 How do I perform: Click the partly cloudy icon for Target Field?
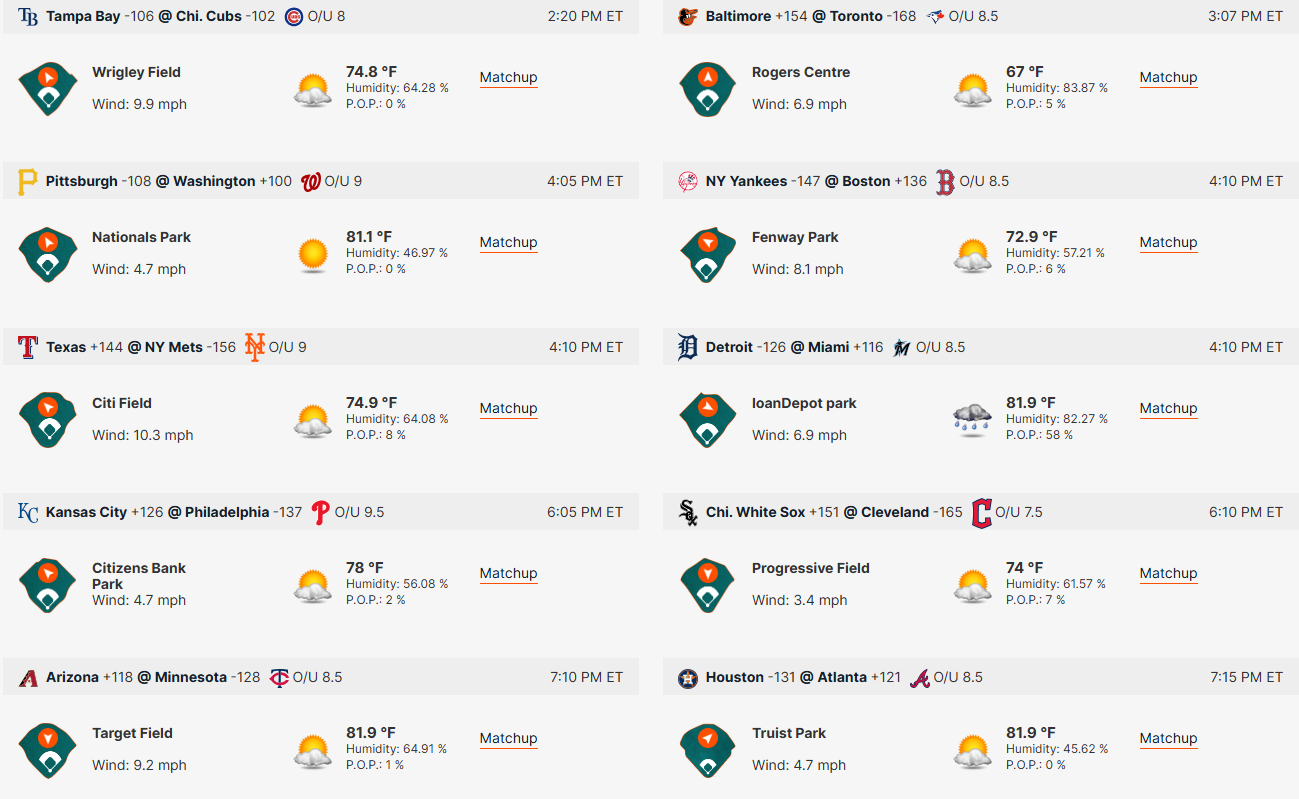pyautogui.click(x=313, y=750)
